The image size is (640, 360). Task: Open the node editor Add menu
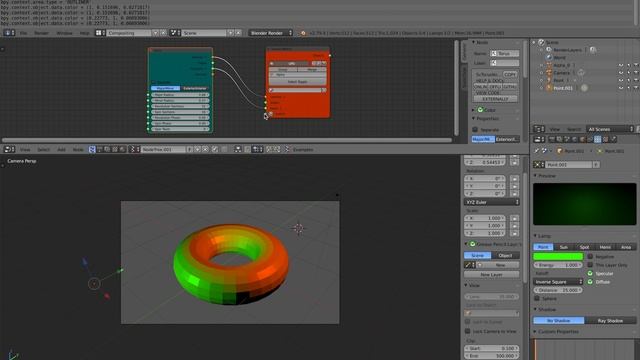click(61, 149)
